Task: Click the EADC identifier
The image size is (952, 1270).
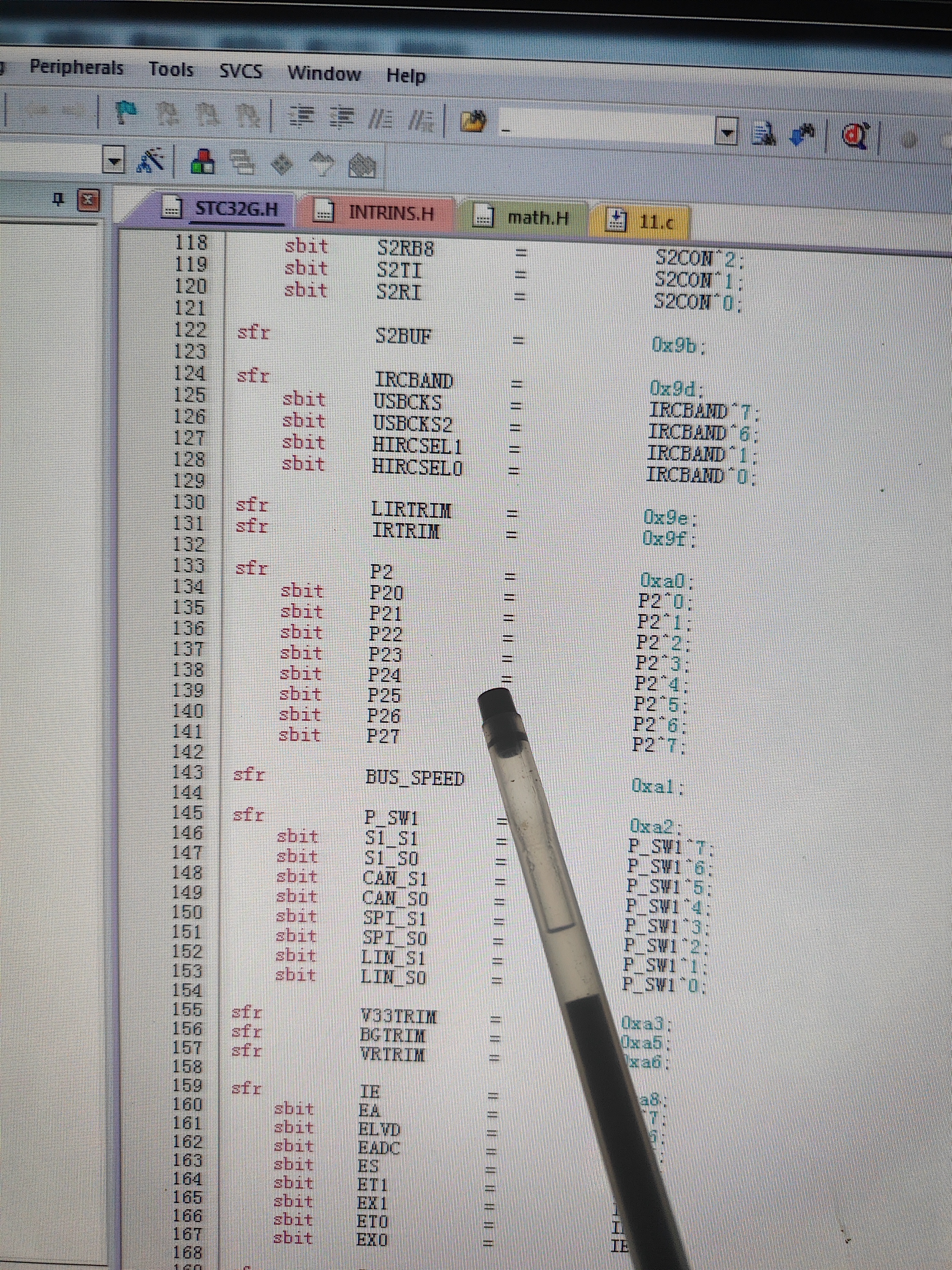Action: pos(378,1148)
